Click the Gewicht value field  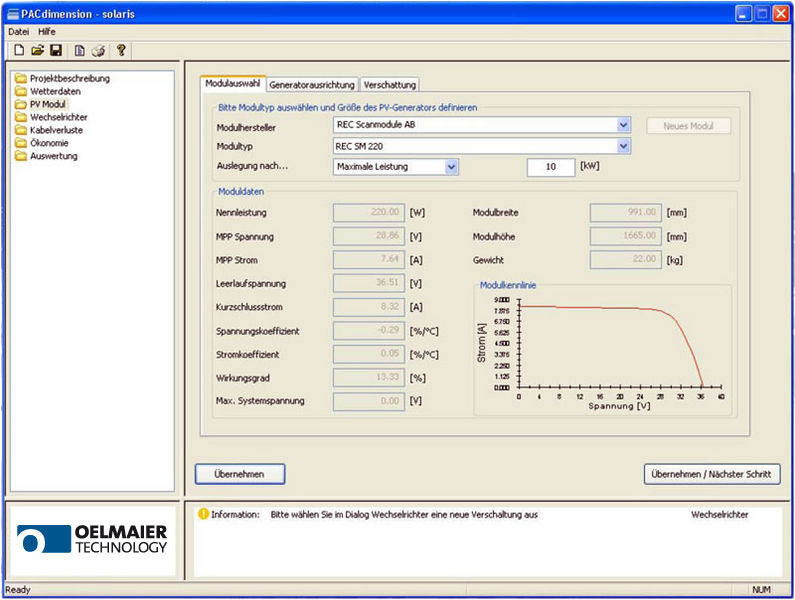(626, 260)
